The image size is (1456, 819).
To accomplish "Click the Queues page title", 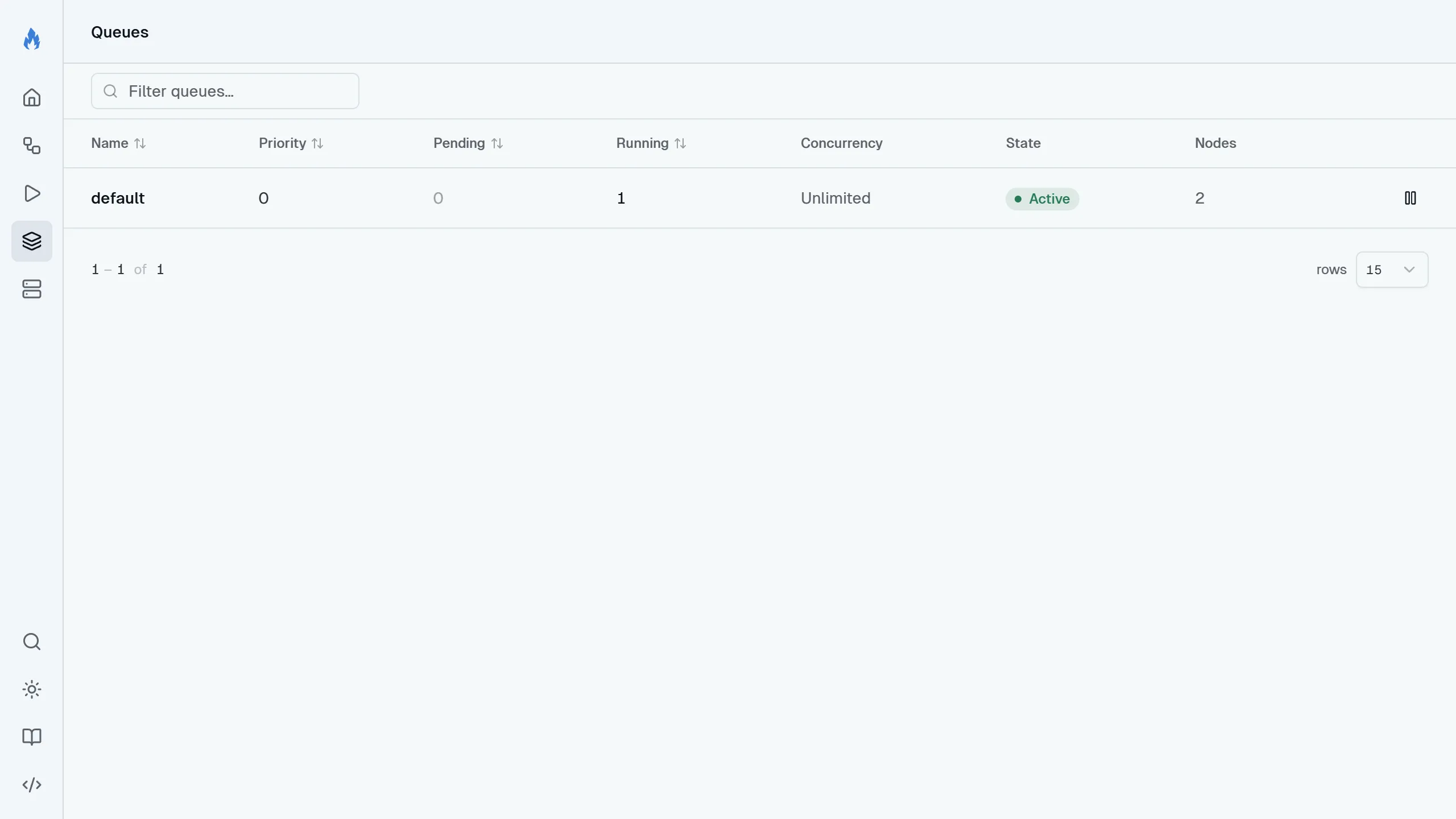I will (x=119, y=32).
